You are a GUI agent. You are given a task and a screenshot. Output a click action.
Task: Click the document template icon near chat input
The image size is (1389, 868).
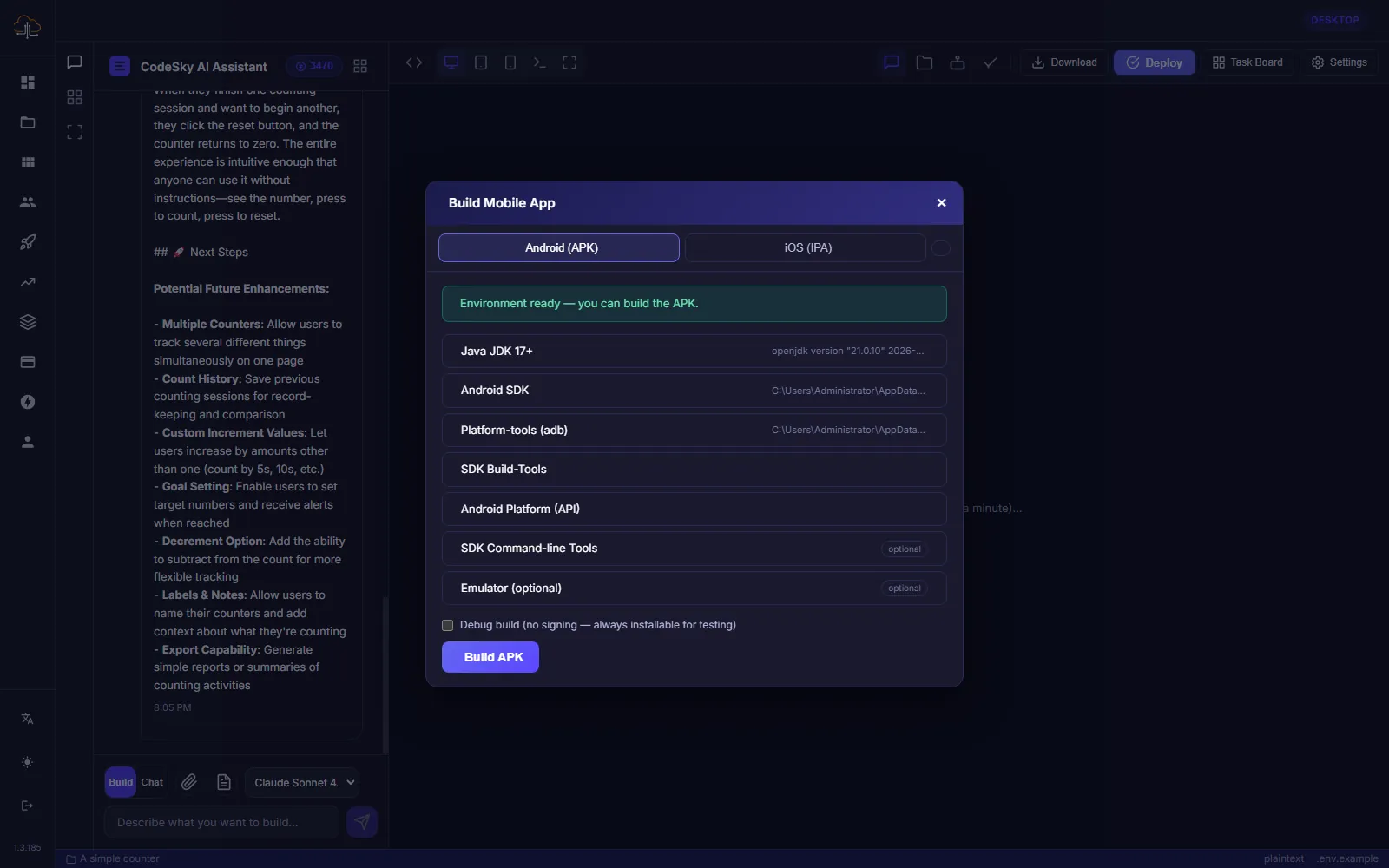point(224,782)
